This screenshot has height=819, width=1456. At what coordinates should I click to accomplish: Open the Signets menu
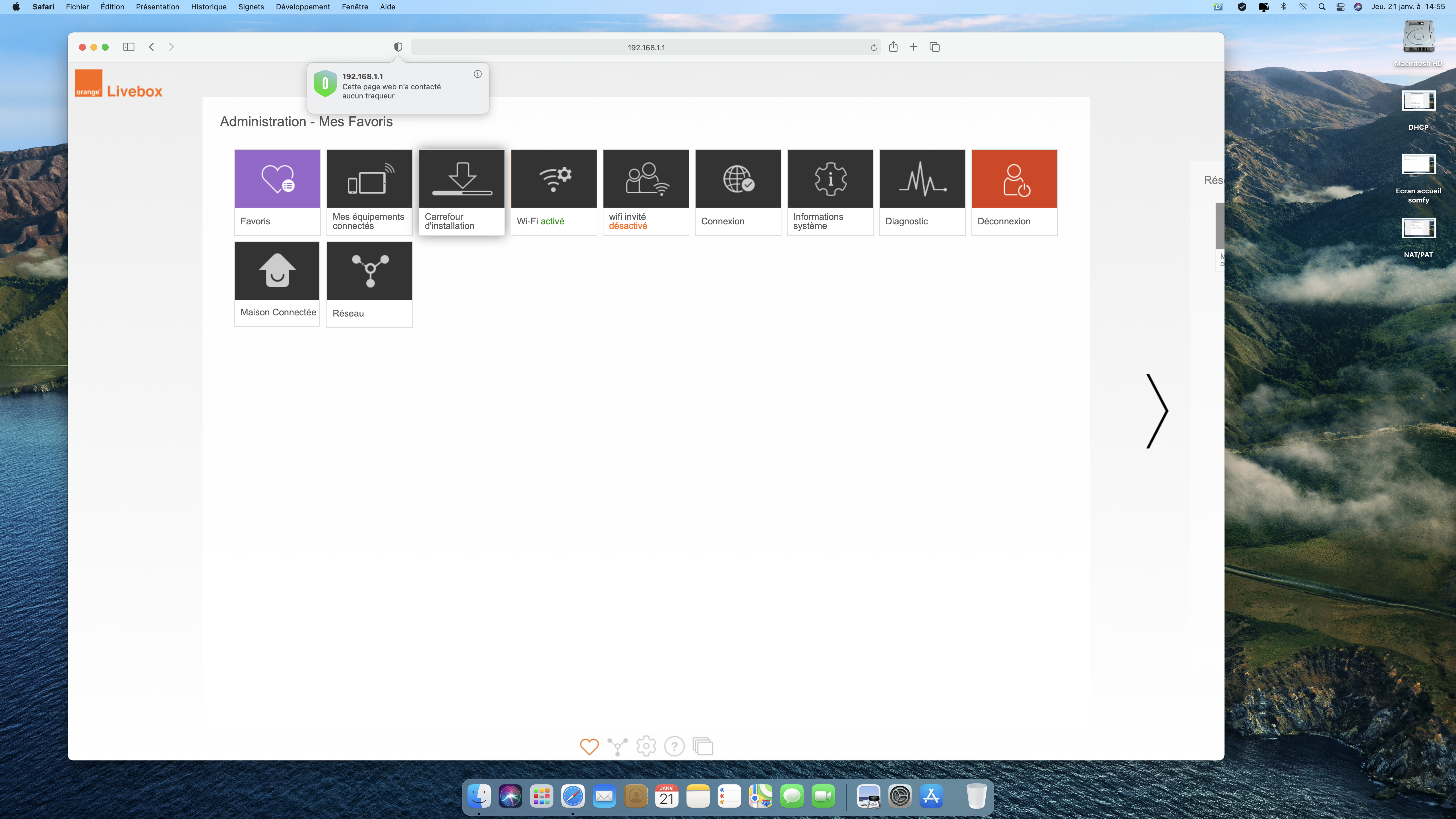click(x=251, y=7)
